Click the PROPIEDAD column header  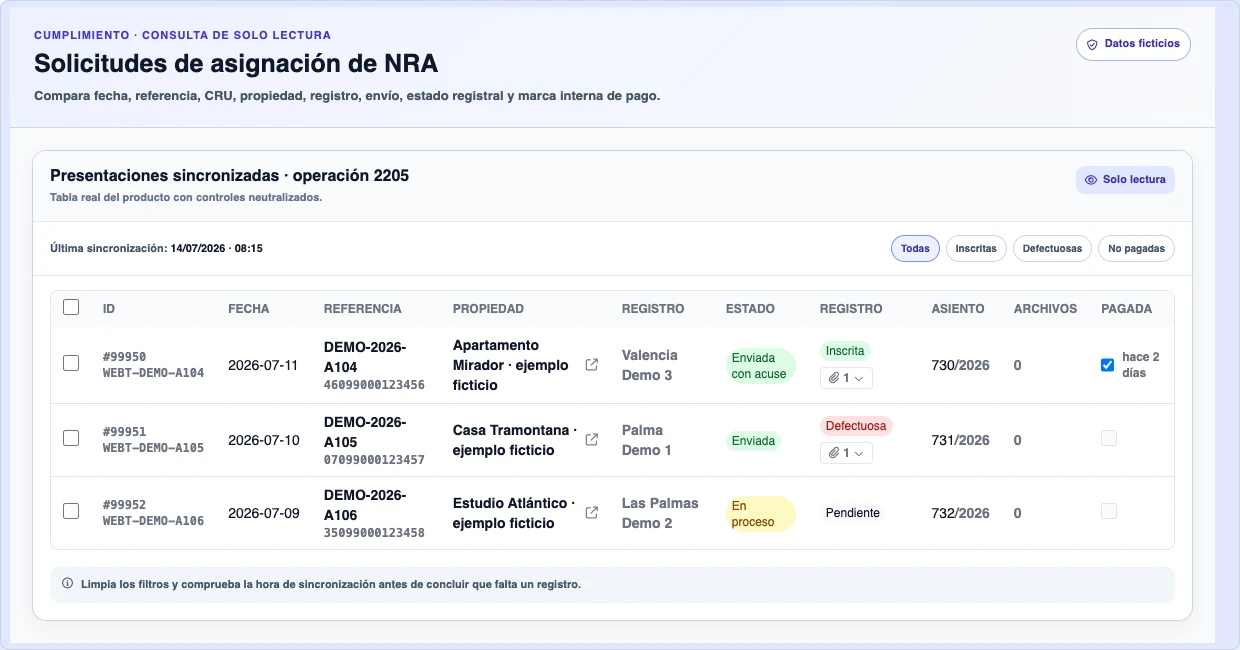pos(488,309)
